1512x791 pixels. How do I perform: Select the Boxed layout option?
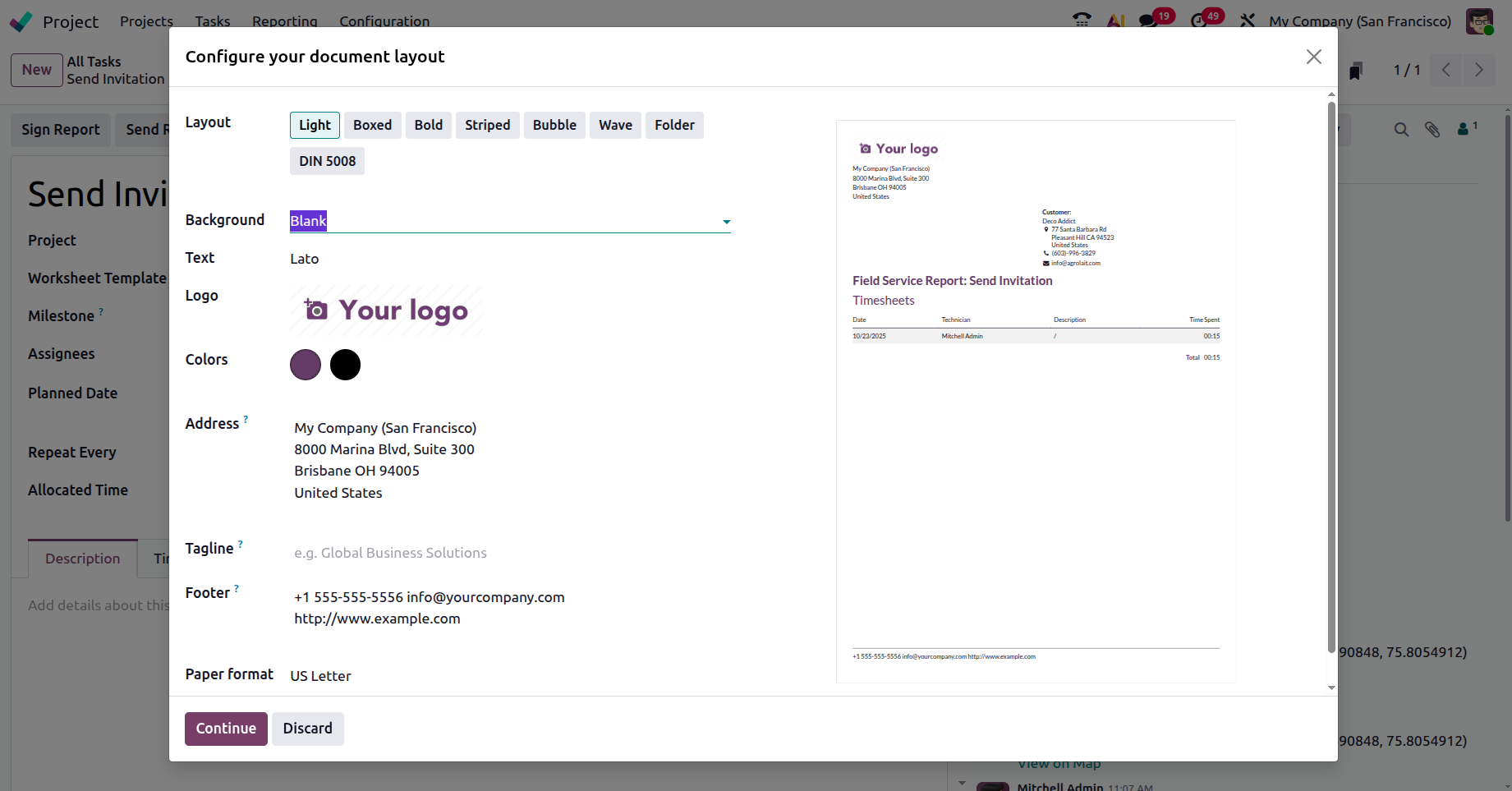[373, 125]
